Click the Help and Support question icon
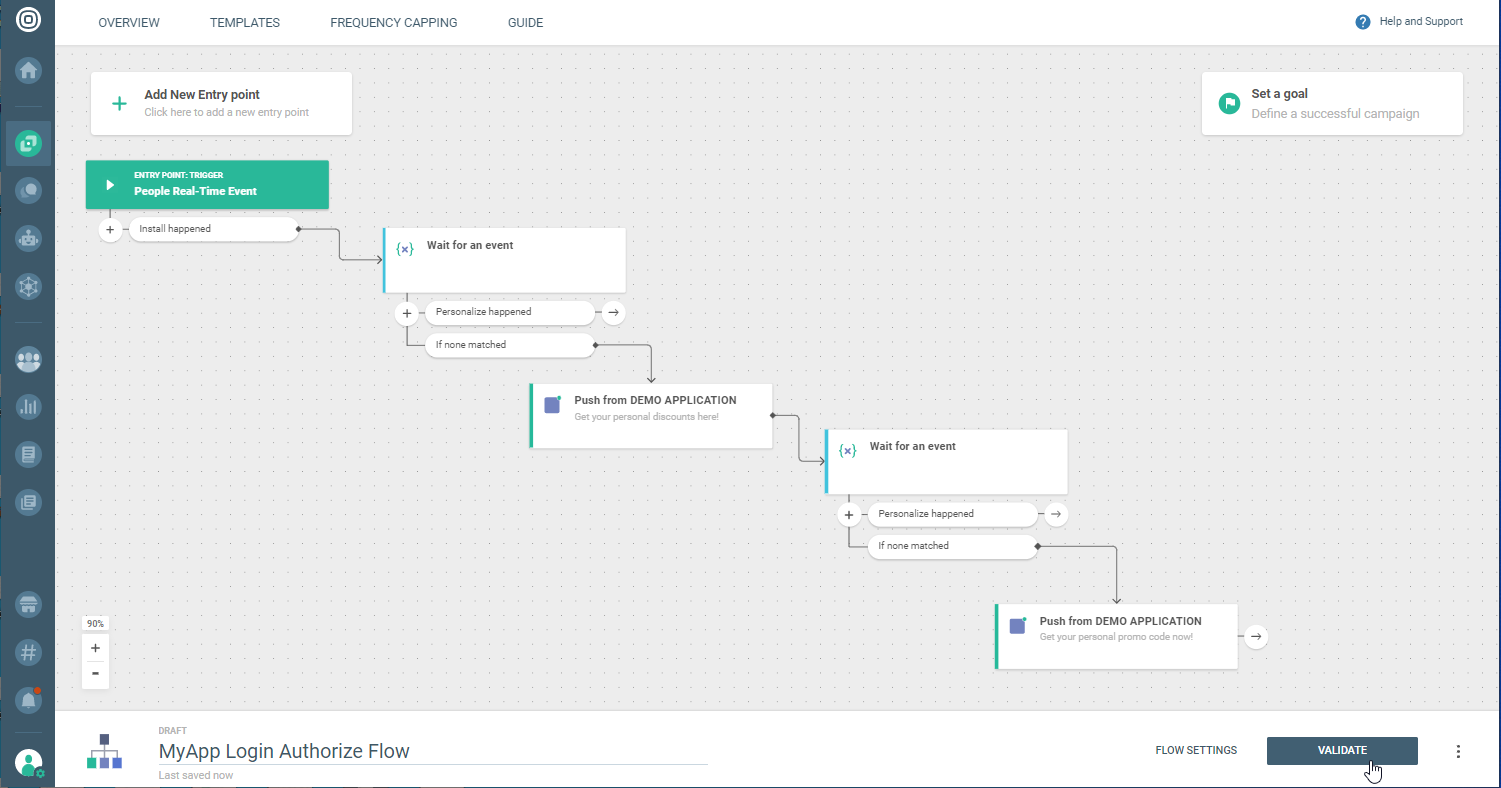The height and width of the screenshot is (788, 1501). pos(1362,22)
